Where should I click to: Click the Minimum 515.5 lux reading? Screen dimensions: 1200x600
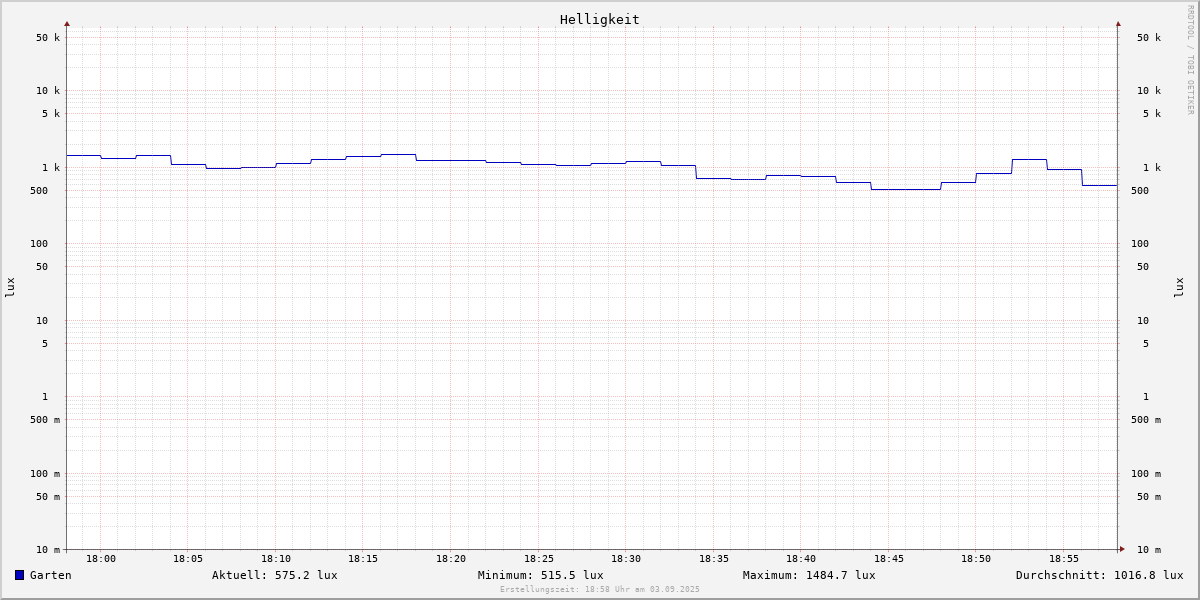540,575
